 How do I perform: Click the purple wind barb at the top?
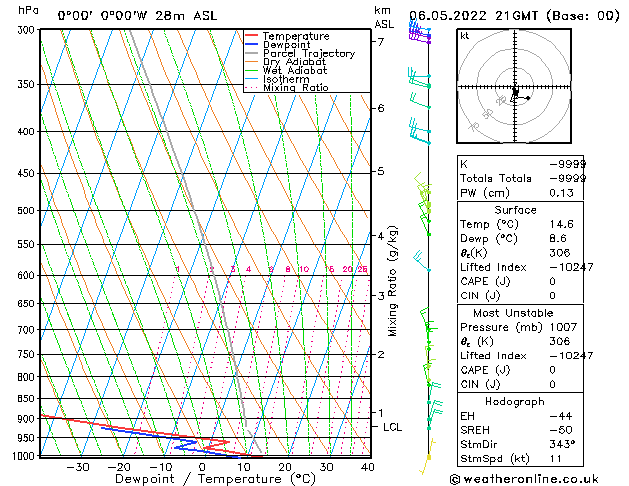click(419, 38)
